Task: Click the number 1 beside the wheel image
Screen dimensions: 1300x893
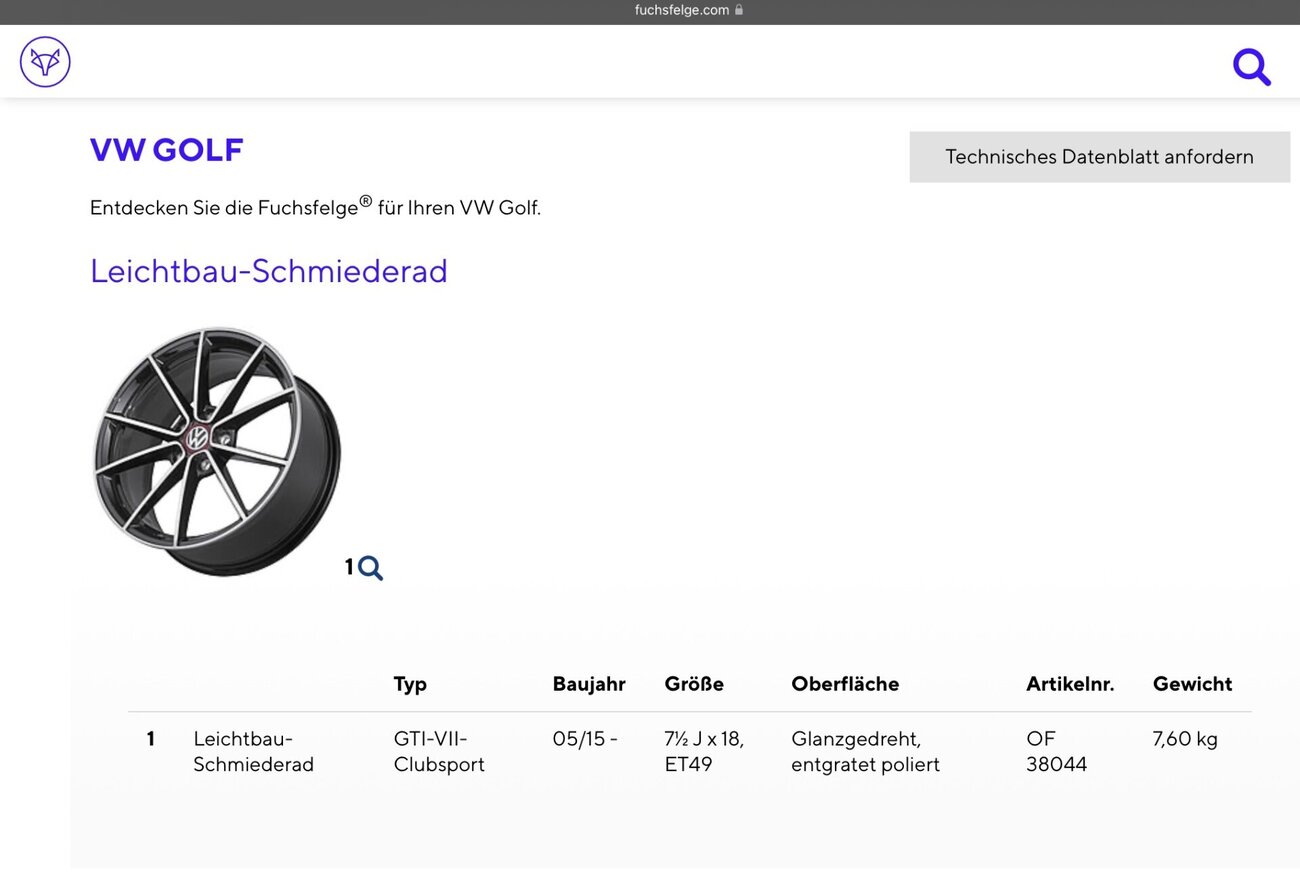Action: point(349,568)
